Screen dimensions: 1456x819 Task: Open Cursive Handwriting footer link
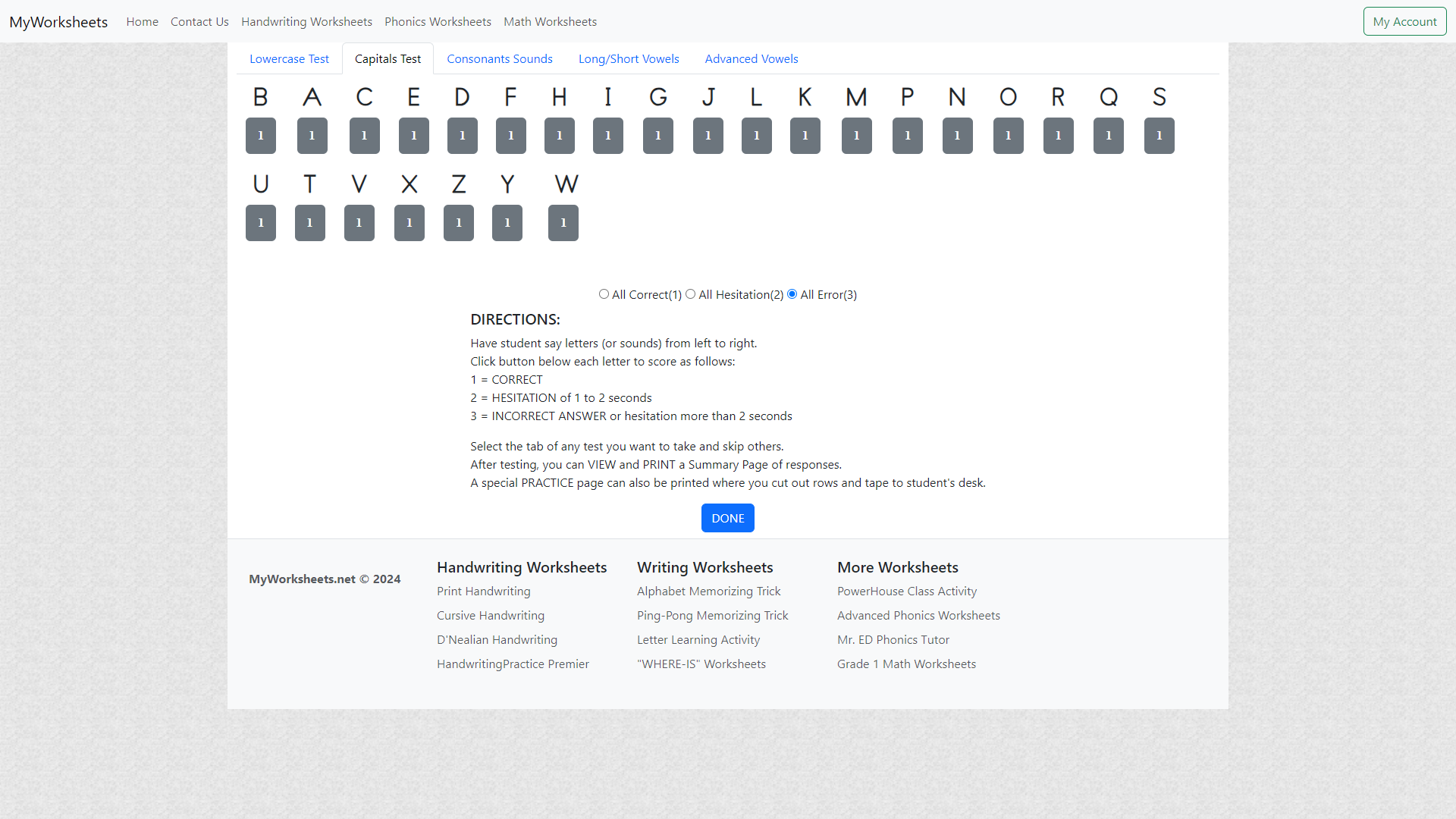(x=491, y=616)
